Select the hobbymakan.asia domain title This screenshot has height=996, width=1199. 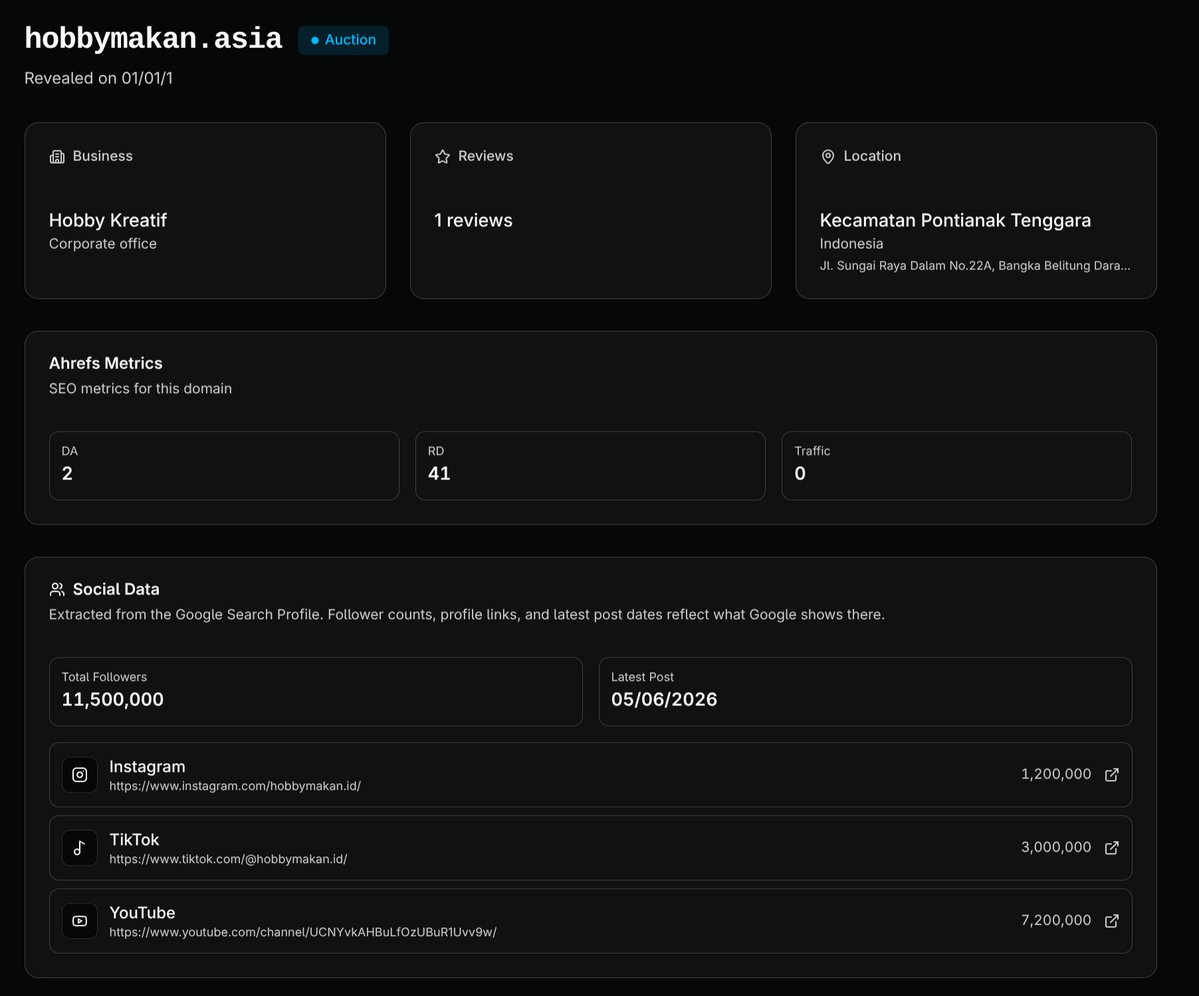click(x=153, y=38)
